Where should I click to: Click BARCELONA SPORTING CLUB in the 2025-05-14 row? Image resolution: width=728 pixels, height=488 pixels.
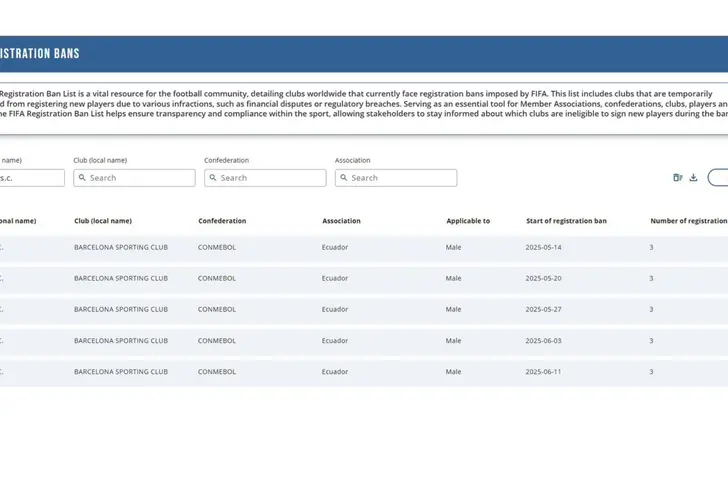coord(121,247)
